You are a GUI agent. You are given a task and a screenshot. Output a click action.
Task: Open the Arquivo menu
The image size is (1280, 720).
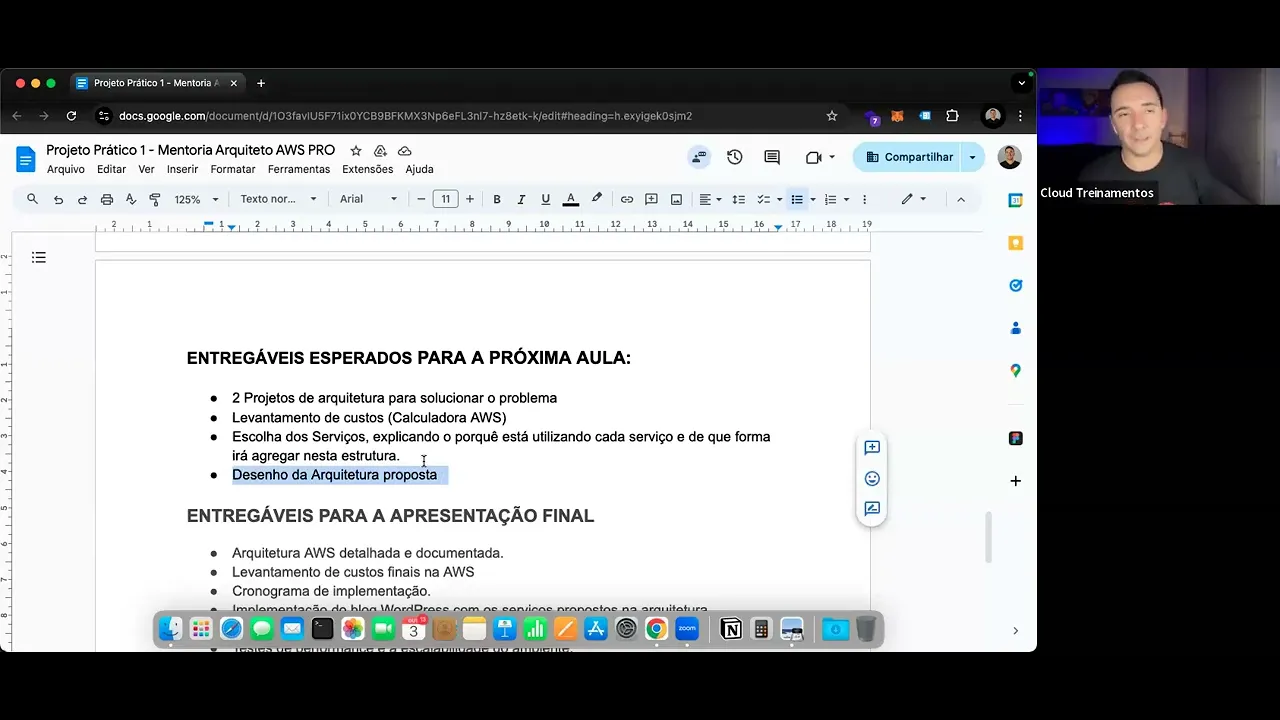click(66, 169)
